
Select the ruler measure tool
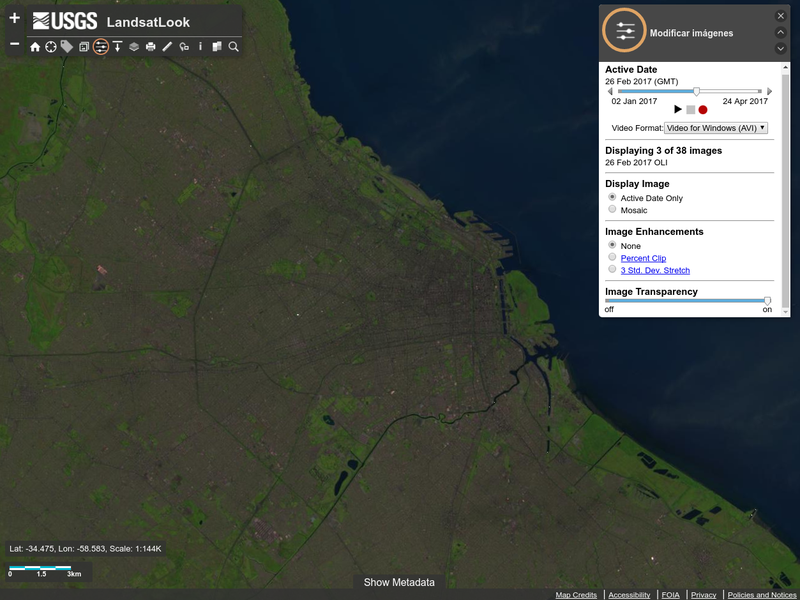pyautogui.click(x=167, y=47)
